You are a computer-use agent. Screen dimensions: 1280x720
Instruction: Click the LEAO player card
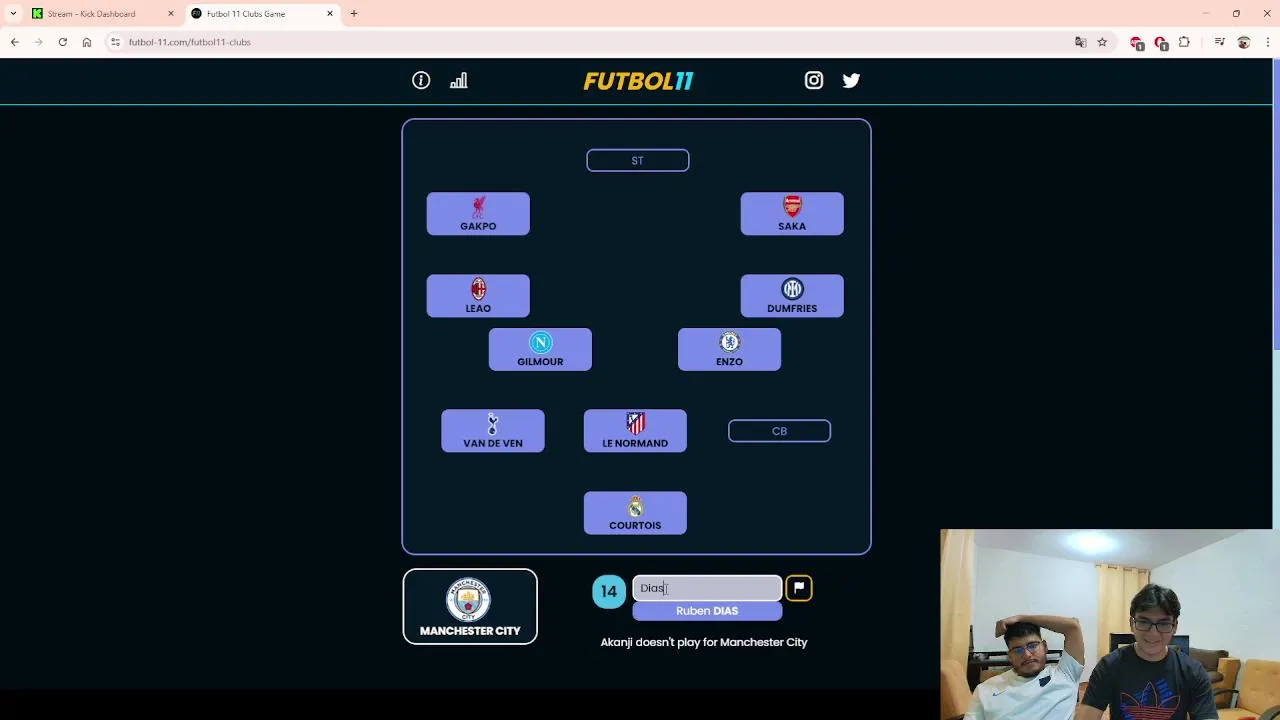click(x=478, y=296)
